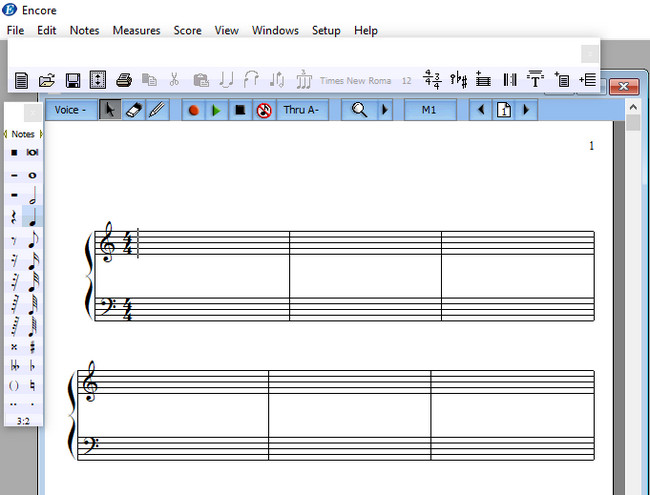650x495 pixels.
Task: Open the Windows menu
Action: click(x=275, y=30)
